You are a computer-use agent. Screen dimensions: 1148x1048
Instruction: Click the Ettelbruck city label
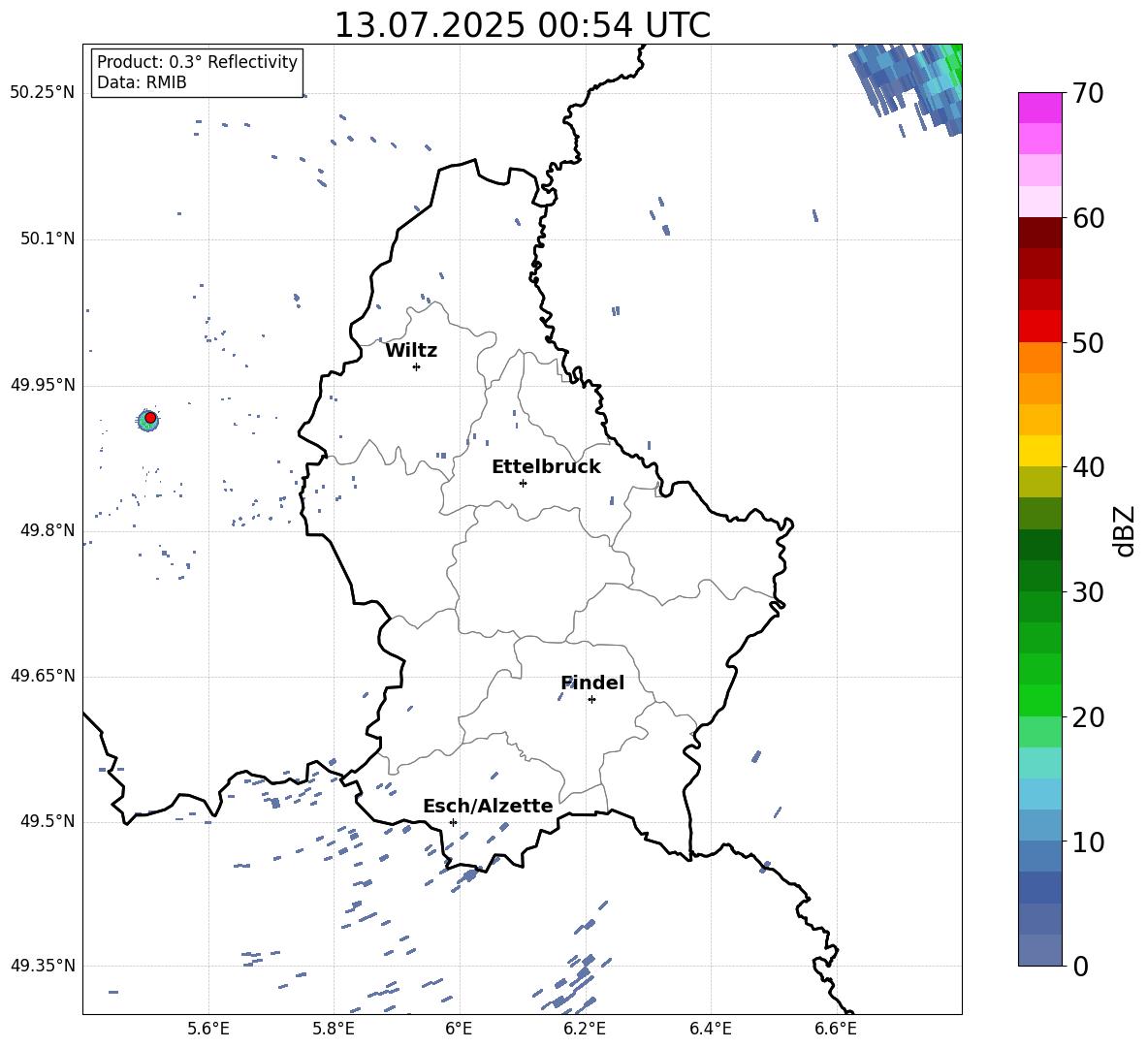546,467
